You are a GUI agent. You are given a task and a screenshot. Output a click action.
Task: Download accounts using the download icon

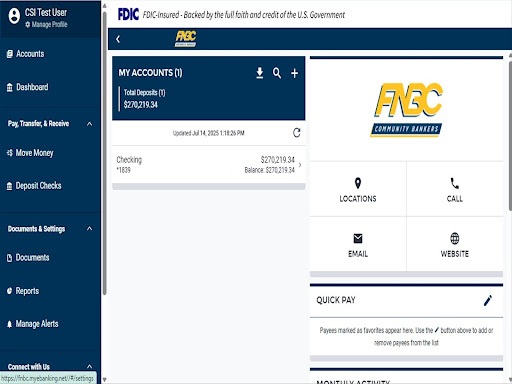click(260, 73)
